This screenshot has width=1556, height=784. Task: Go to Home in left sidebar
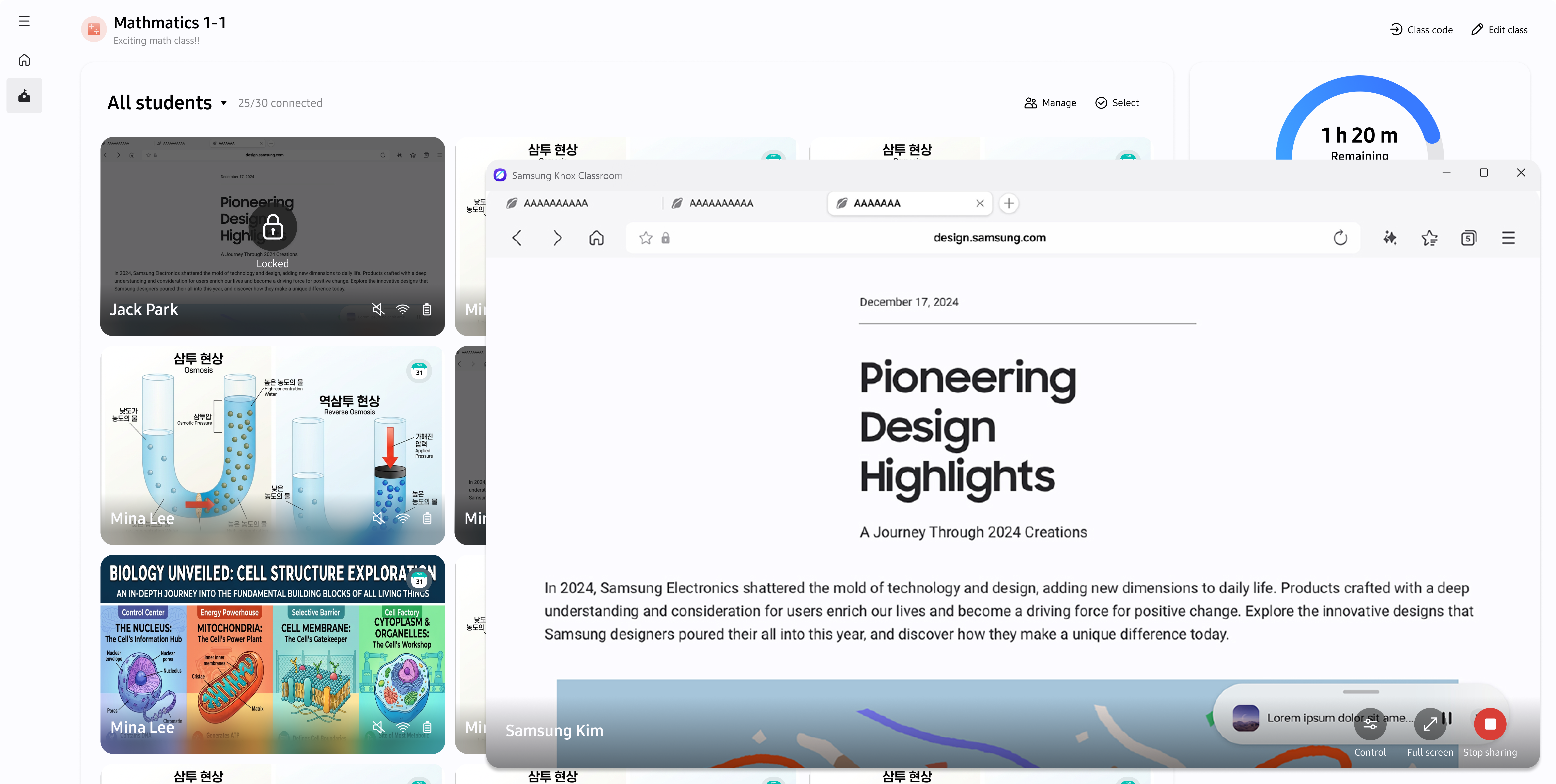pos(24,60)
